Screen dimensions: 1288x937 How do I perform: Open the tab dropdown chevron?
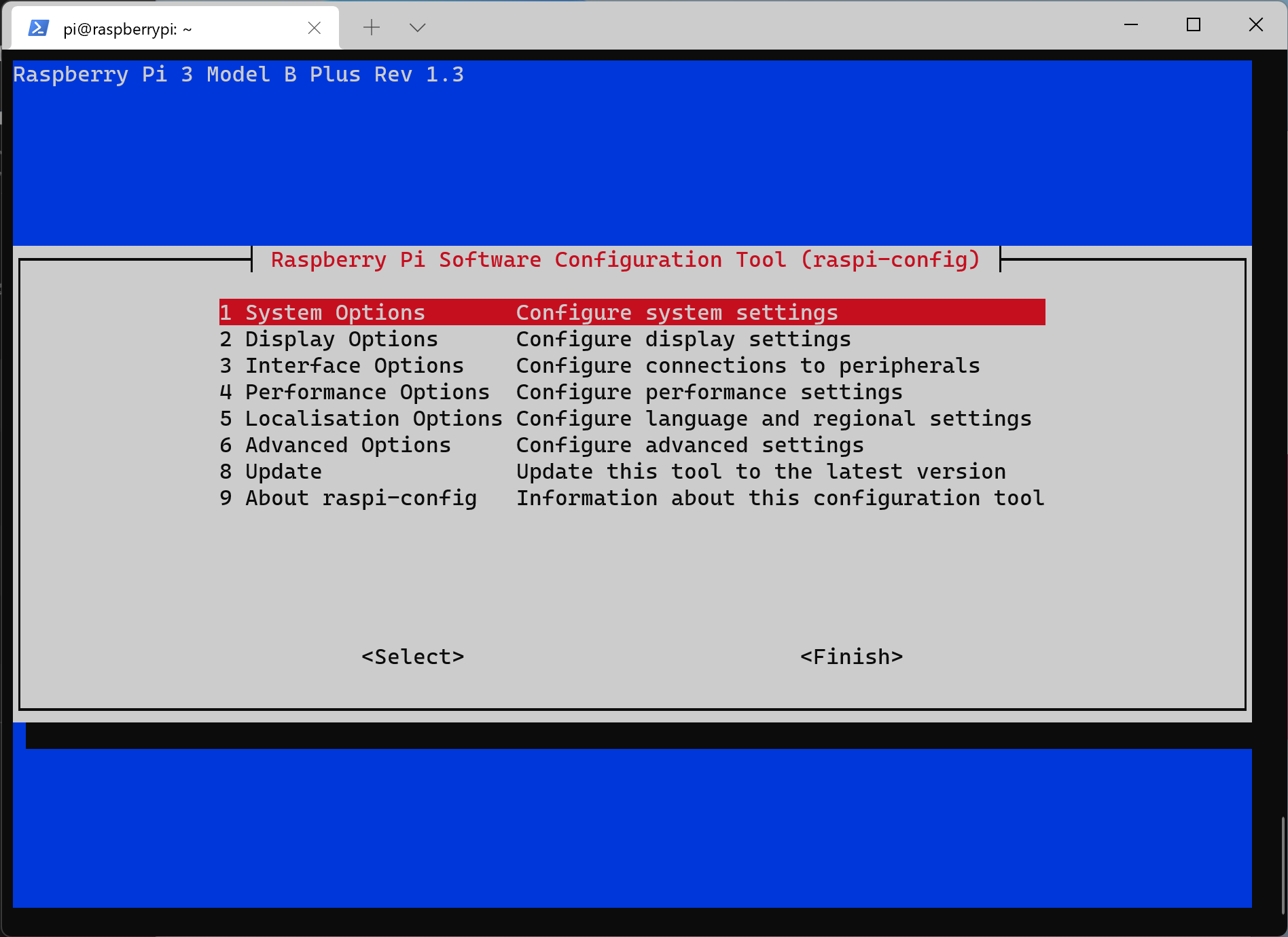point(417,27)
